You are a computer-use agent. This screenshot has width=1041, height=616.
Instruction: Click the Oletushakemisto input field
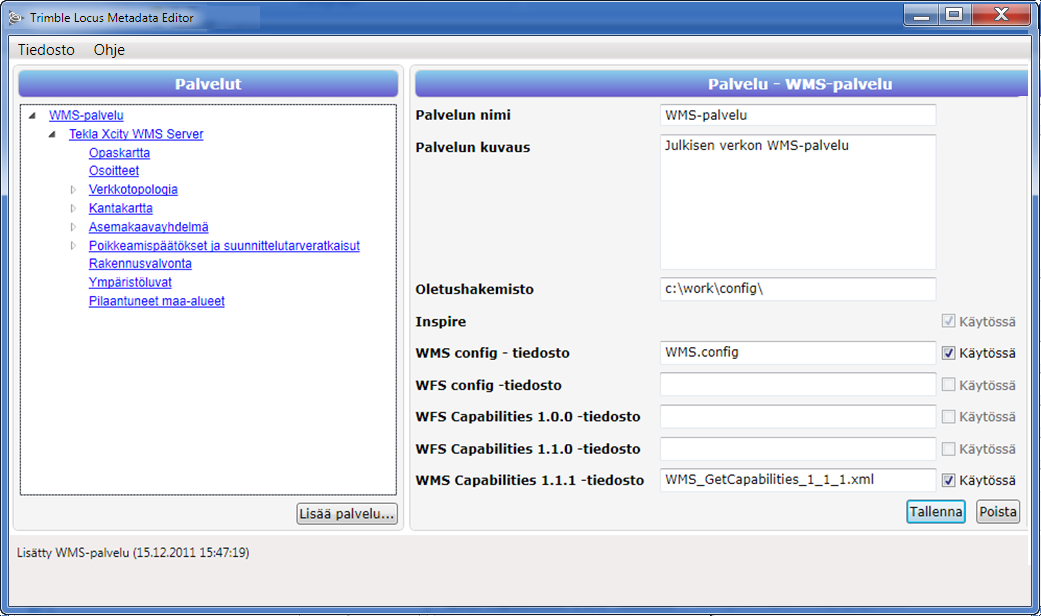pyautogui.click(x=798, y=289)
